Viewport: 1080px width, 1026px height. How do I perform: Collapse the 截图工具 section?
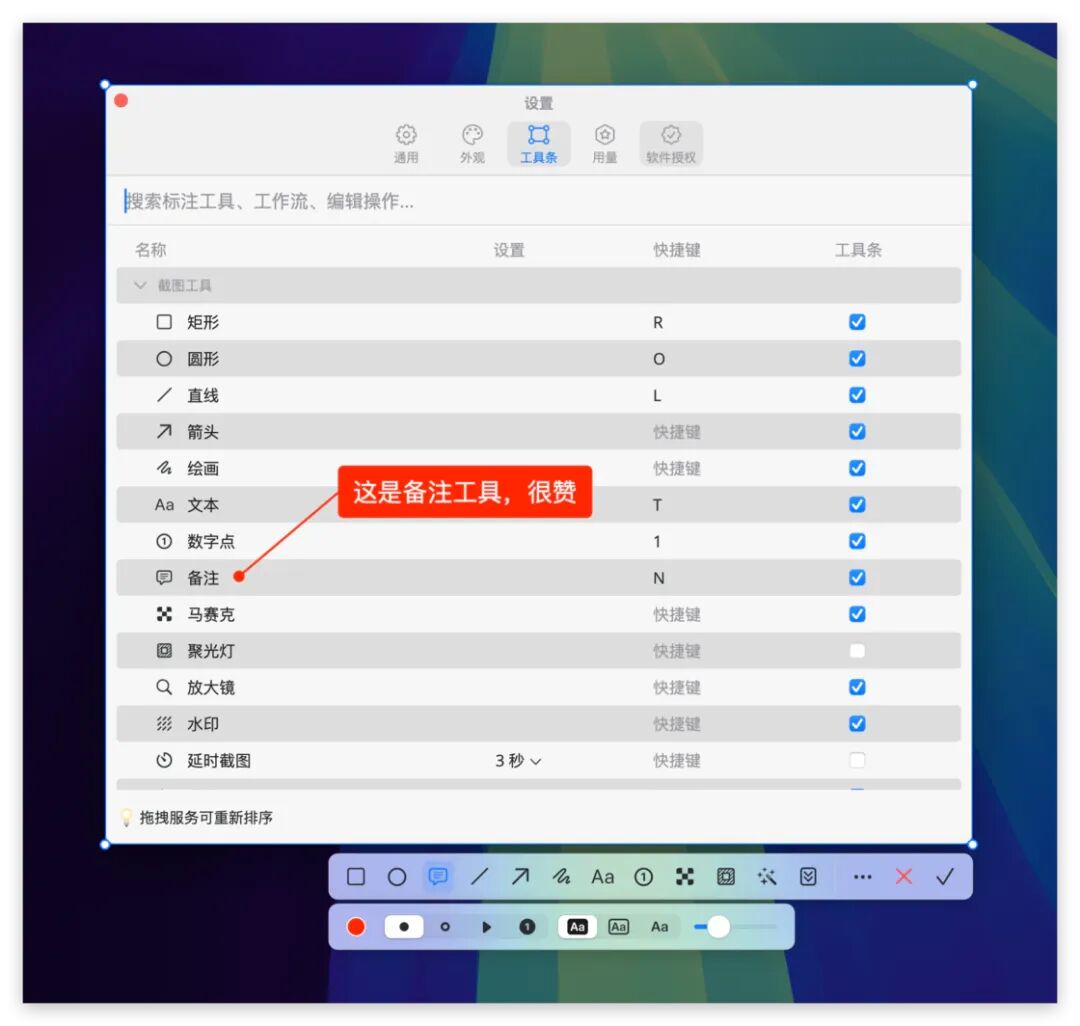(141, 285)
